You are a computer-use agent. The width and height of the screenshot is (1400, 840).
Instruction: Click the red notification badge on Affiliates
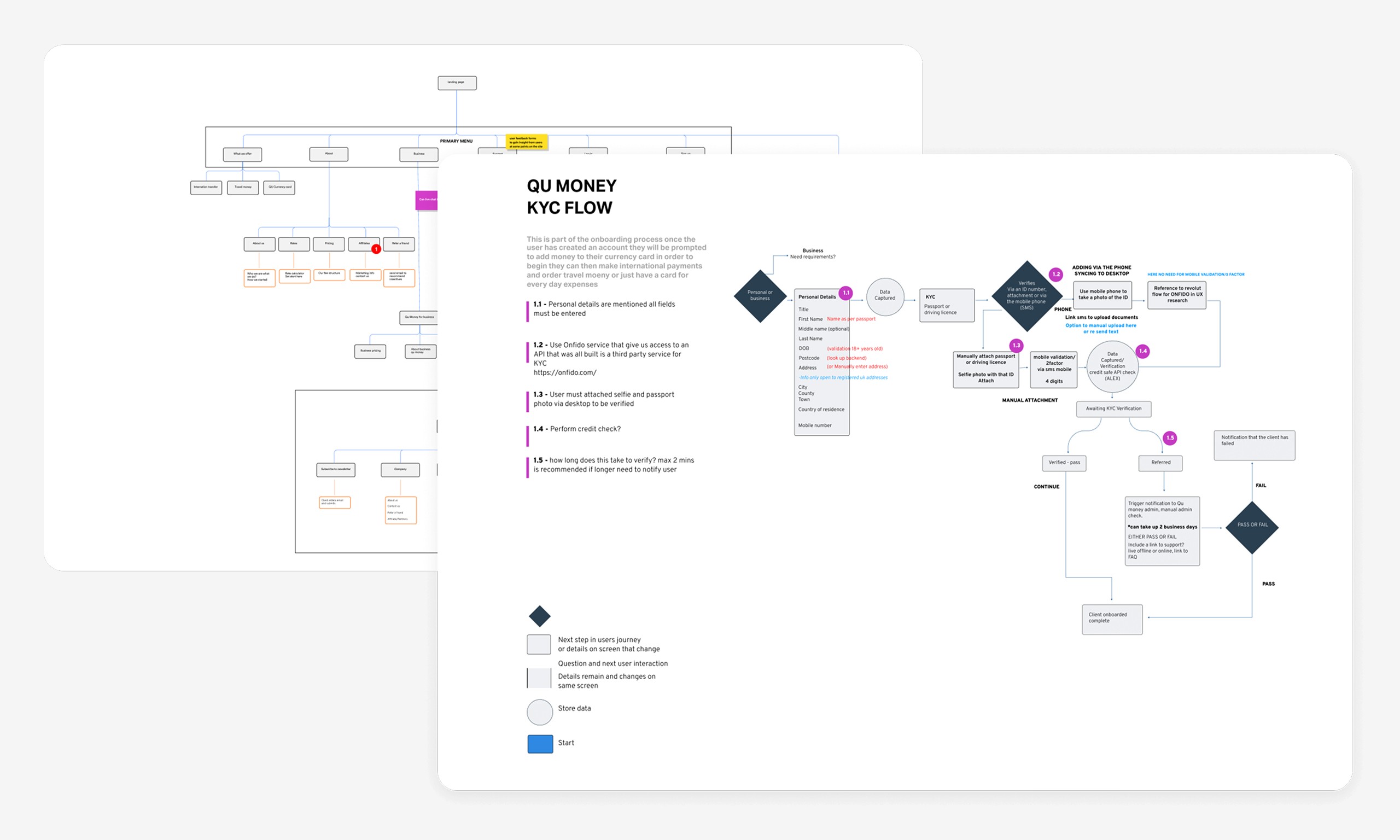click(x=376, y=249)
